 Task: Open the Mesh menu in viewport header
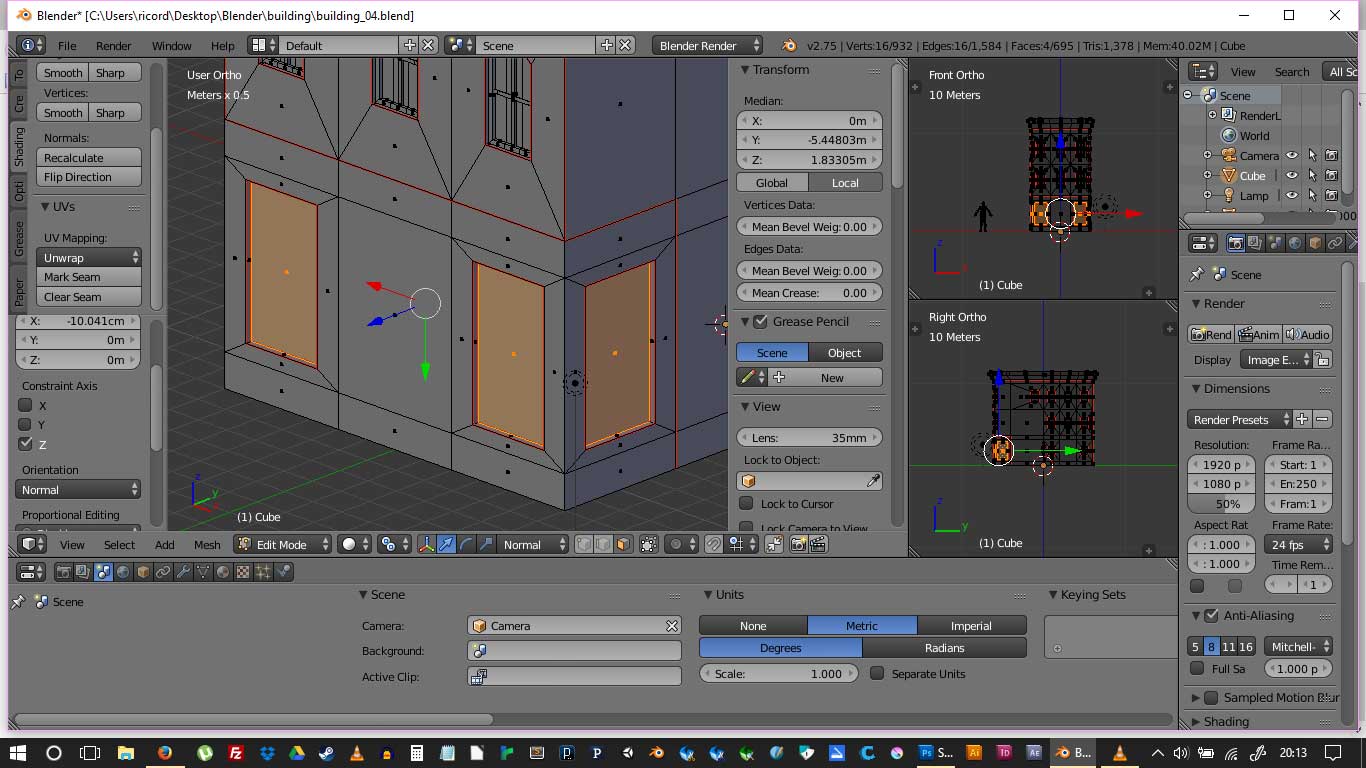click(207, 545)
